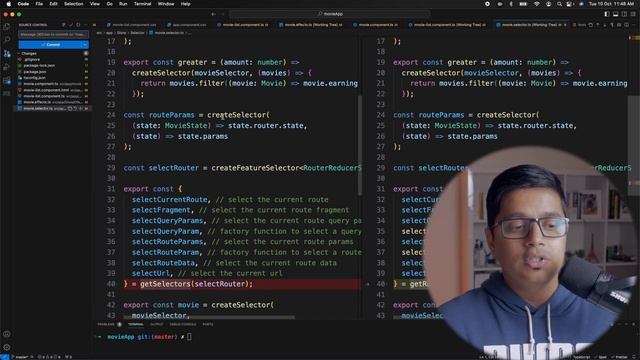
Task: Open the Window menu
Action: 166,4
